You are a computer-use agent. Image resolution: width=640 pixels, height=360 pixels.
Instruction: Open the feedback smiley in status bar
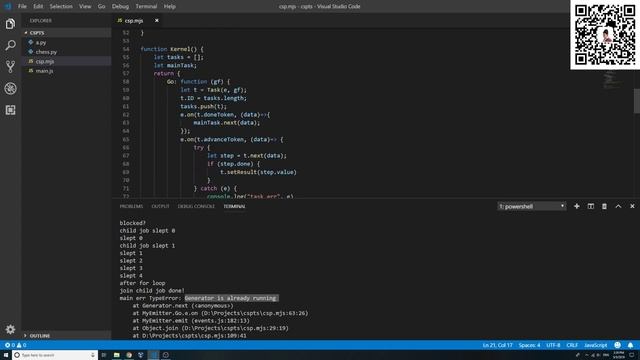coord(617,345)
